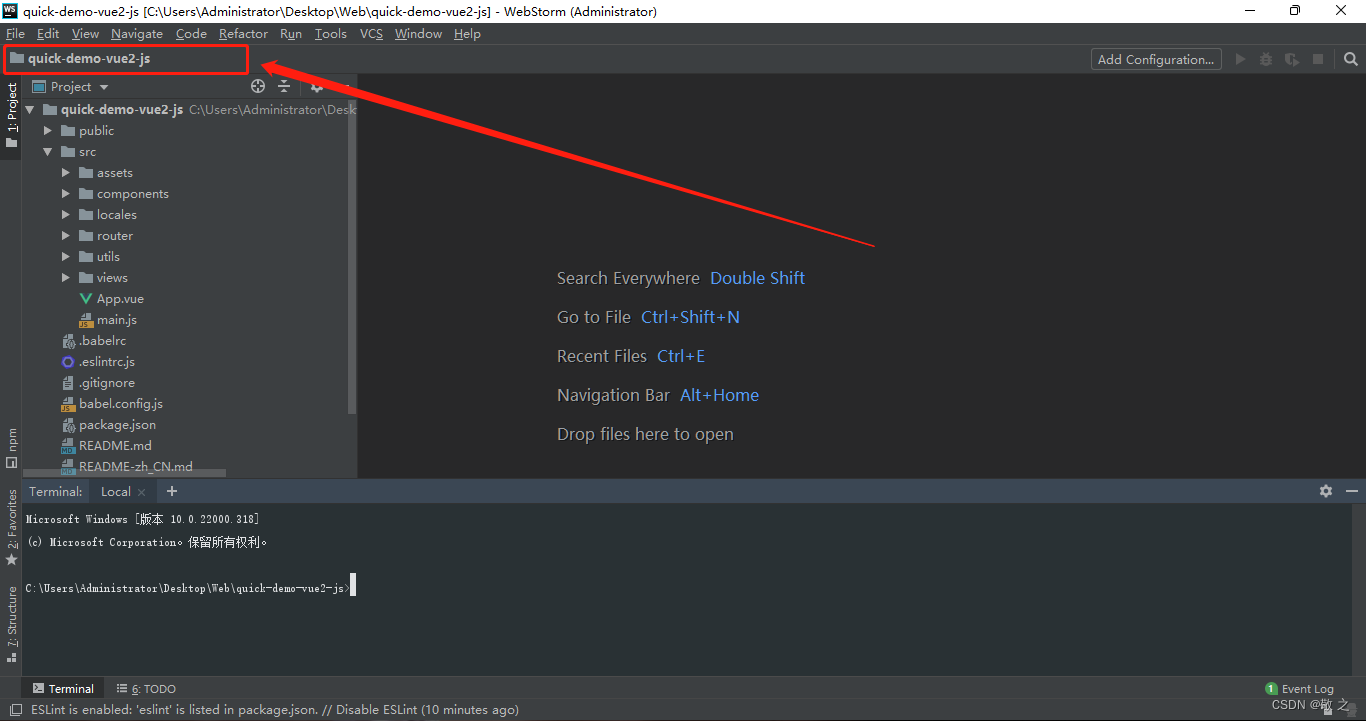Click Run with Coverage icon

pyautogui.click(x=1292, y=59)
